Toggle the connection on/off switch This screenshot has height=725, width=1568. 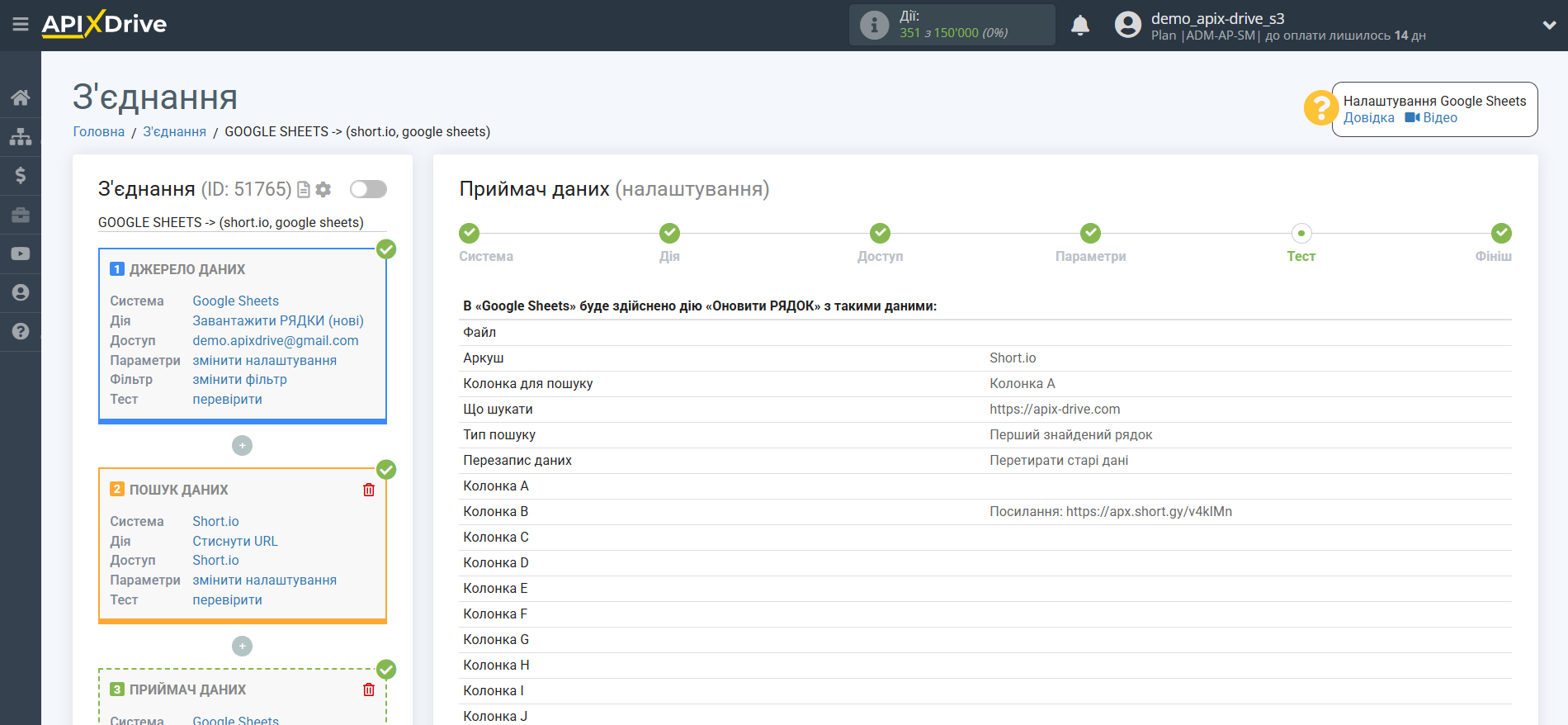(x=368, y=189)
